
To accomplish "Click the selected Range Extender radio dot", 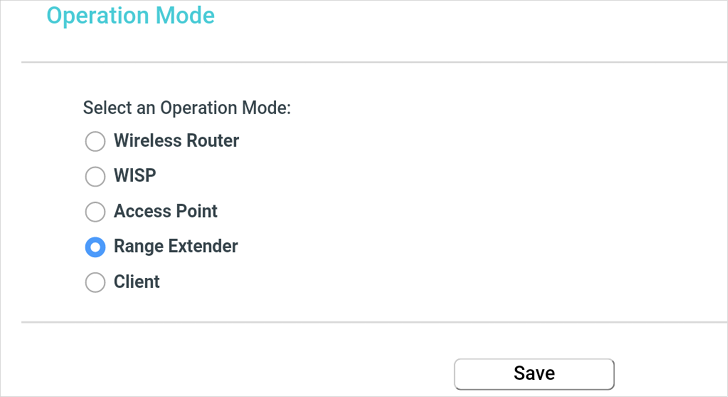I will pos(95,247).
